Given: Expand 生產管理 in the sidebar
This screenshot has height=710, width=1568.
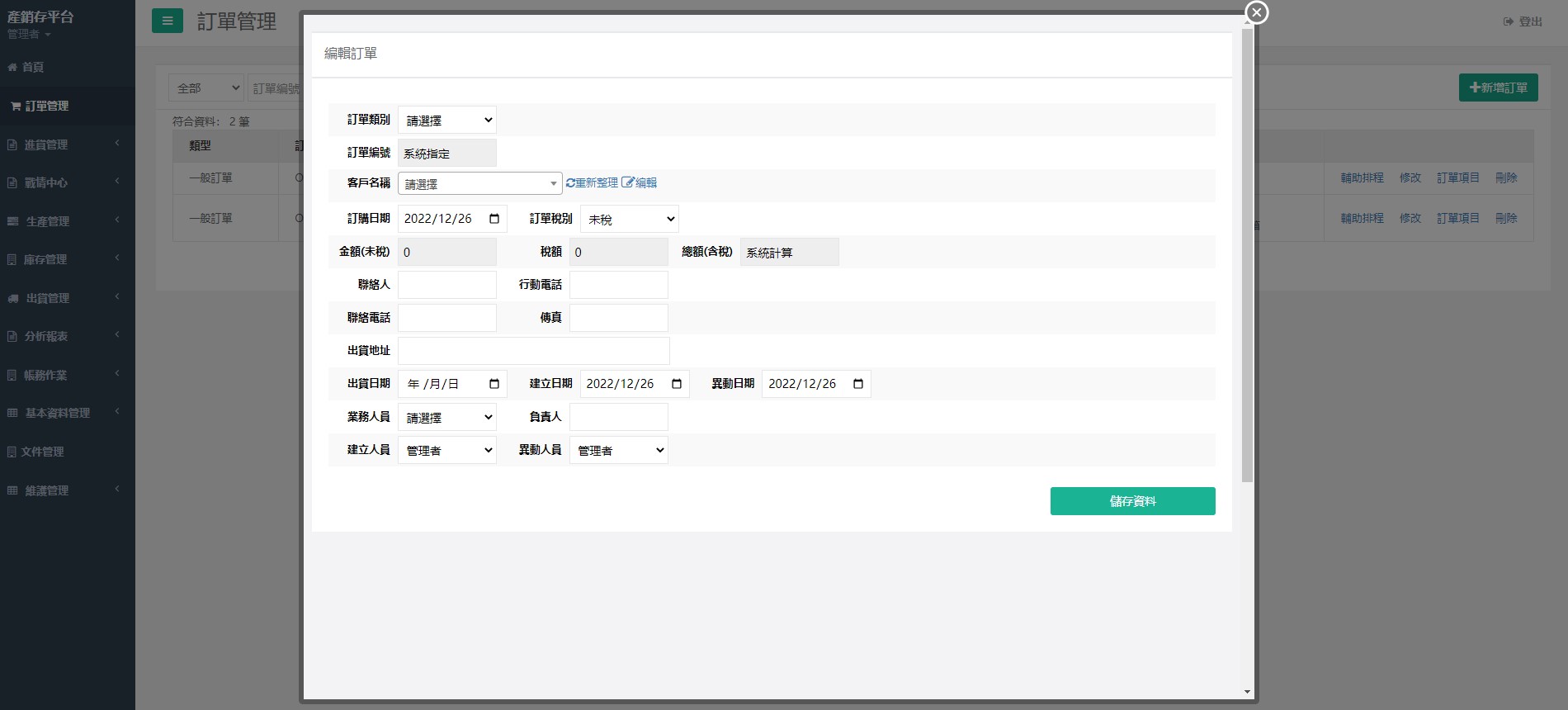Looking at the screenshot, I should pos(68,221).
